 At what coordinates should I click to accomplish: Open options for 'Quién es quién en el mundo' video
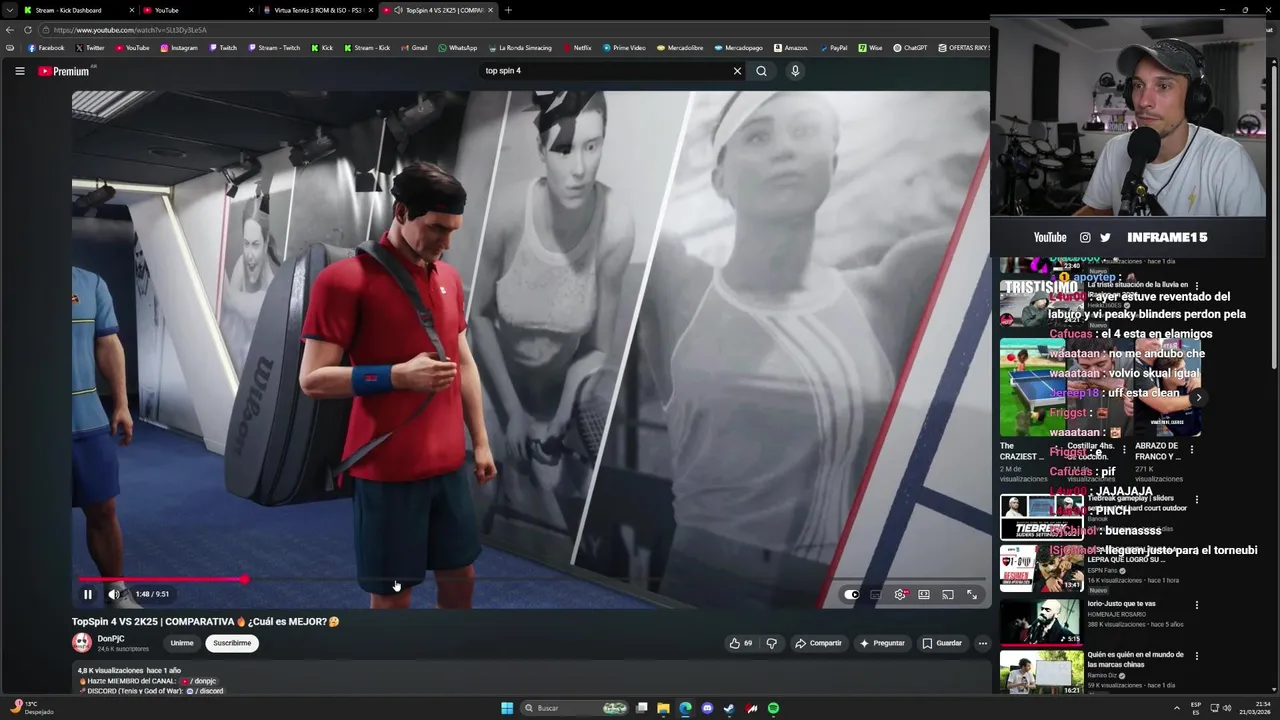[1197, 656]
